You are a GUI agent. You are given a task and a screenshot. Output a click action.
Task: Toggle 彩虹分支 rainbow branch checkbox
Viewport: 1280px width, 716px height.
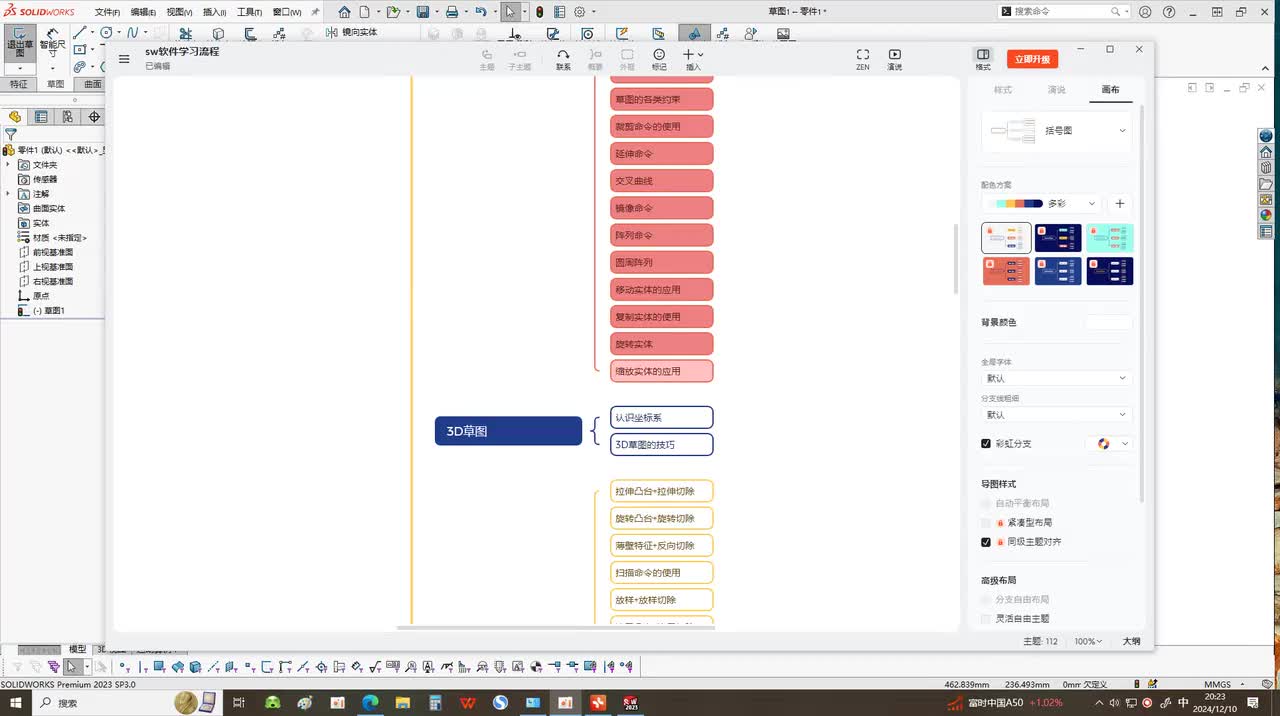[986, 444]
